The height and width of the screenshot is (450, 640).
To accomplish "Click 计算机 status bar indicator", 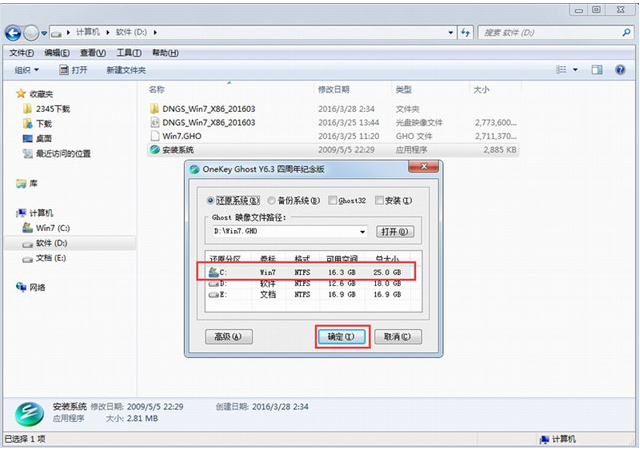I will pos(558,439).
